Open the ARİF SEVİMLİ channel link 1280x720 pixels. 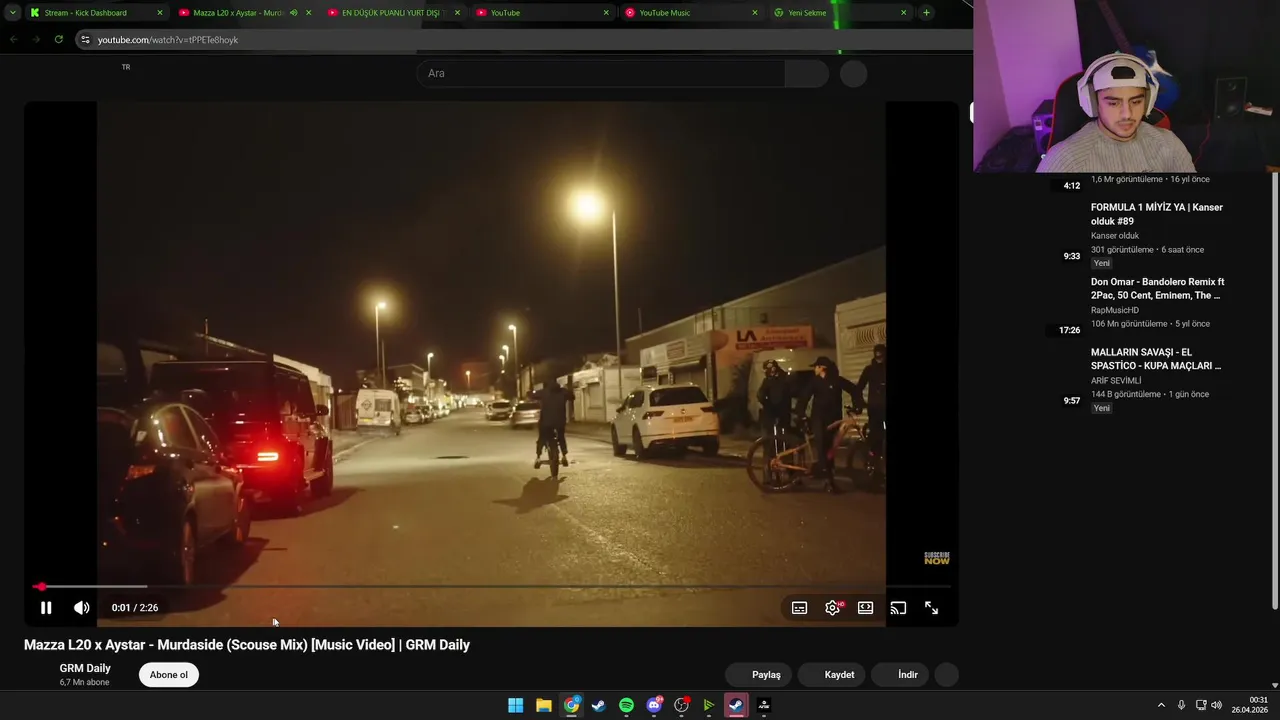click(x=1116, y=380)
